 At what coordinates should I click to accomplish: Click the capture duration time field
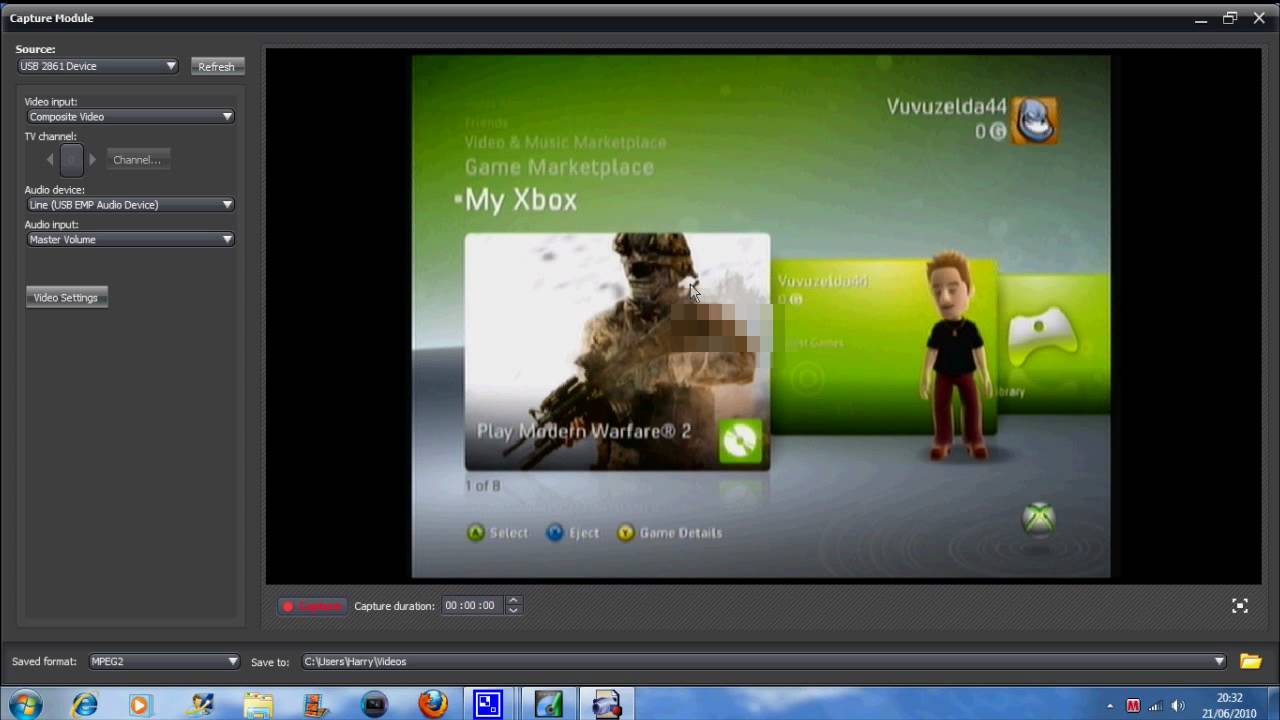click(472, 606)
